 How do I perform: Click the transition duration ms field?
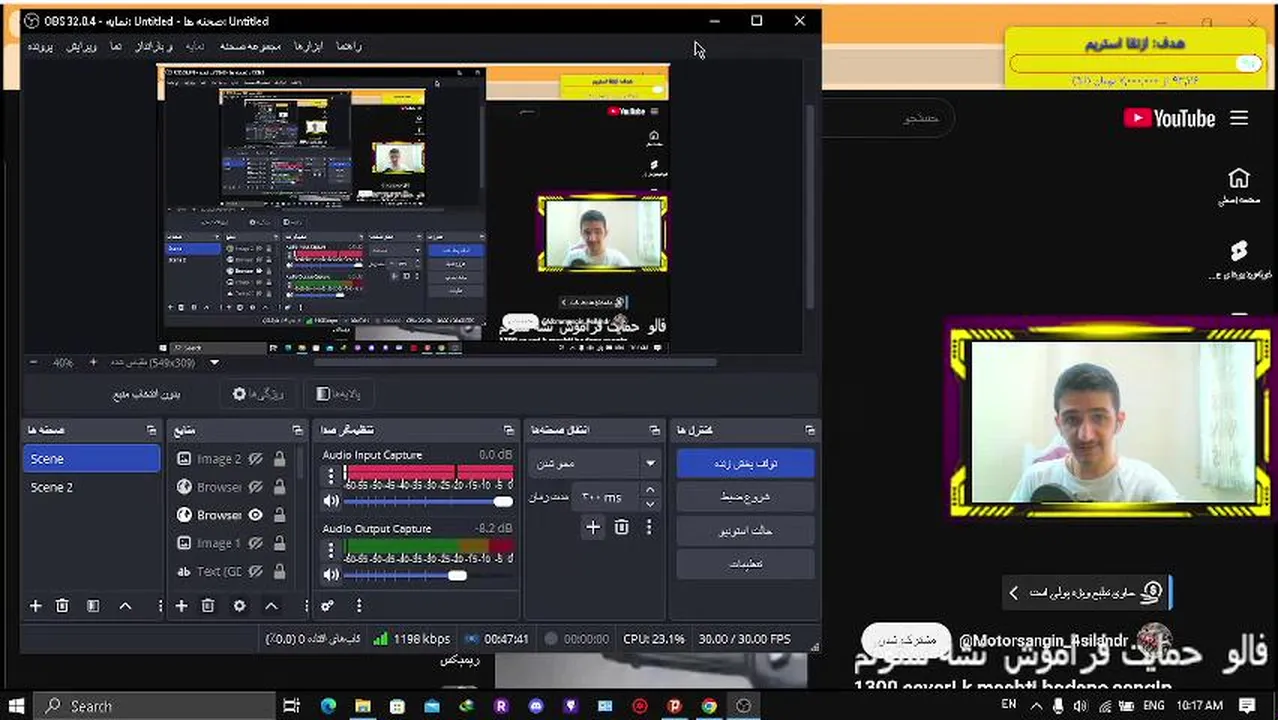click(607, 497)
